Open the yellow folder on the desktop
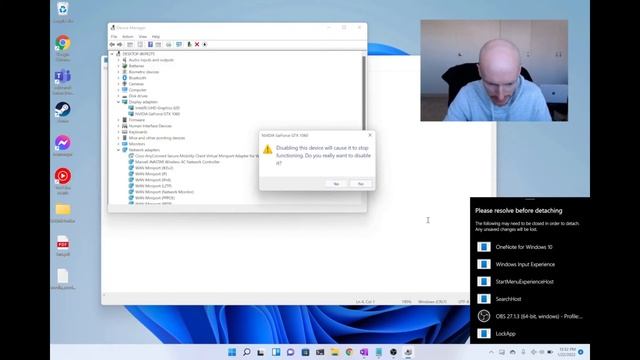The image size is (640, 360). coord(63,213)
